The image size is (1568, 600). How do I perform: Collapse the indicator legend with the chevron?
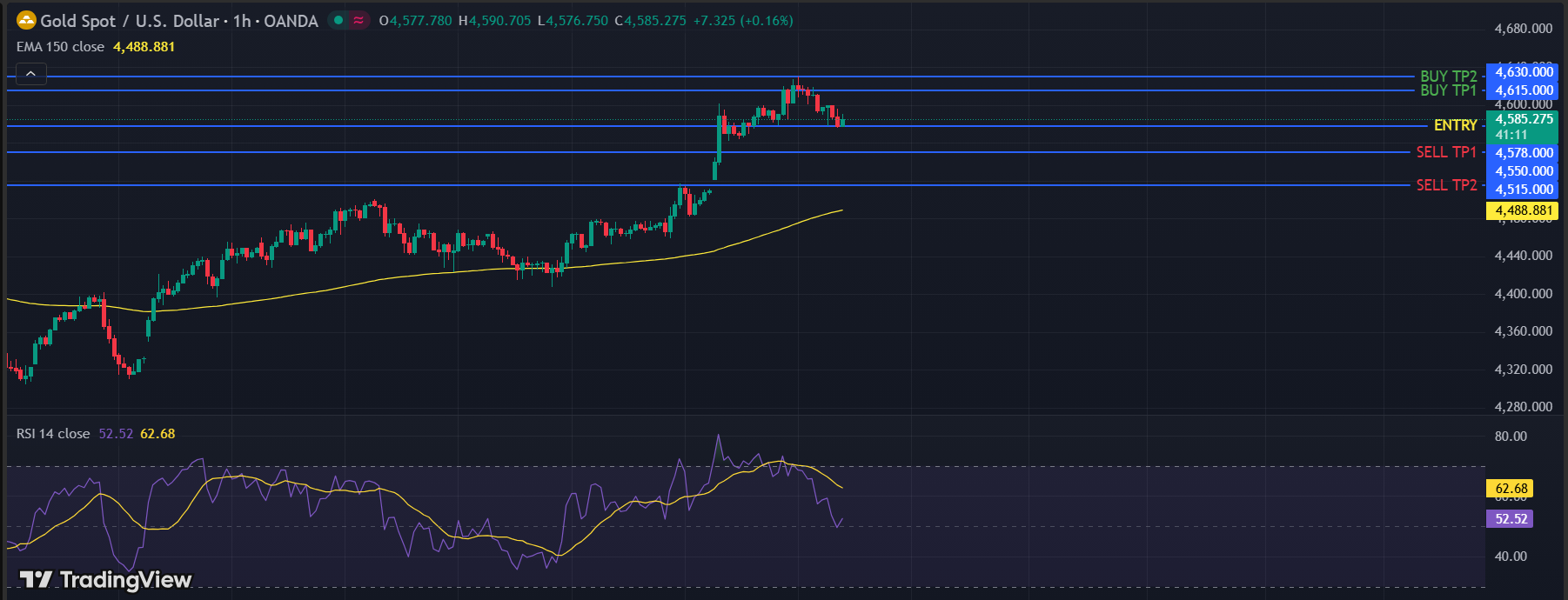30,74
